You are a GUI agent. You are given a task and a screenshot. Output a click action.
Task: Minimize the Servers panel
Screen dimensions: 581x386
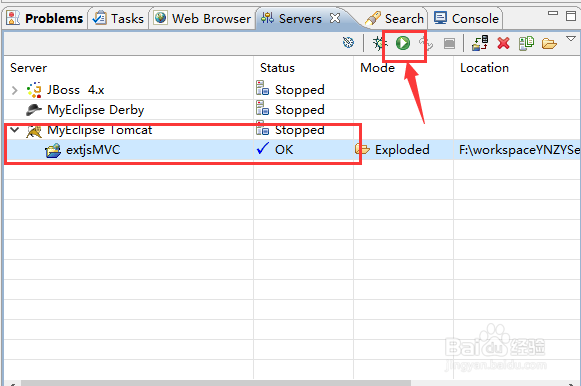click(553, 13)
